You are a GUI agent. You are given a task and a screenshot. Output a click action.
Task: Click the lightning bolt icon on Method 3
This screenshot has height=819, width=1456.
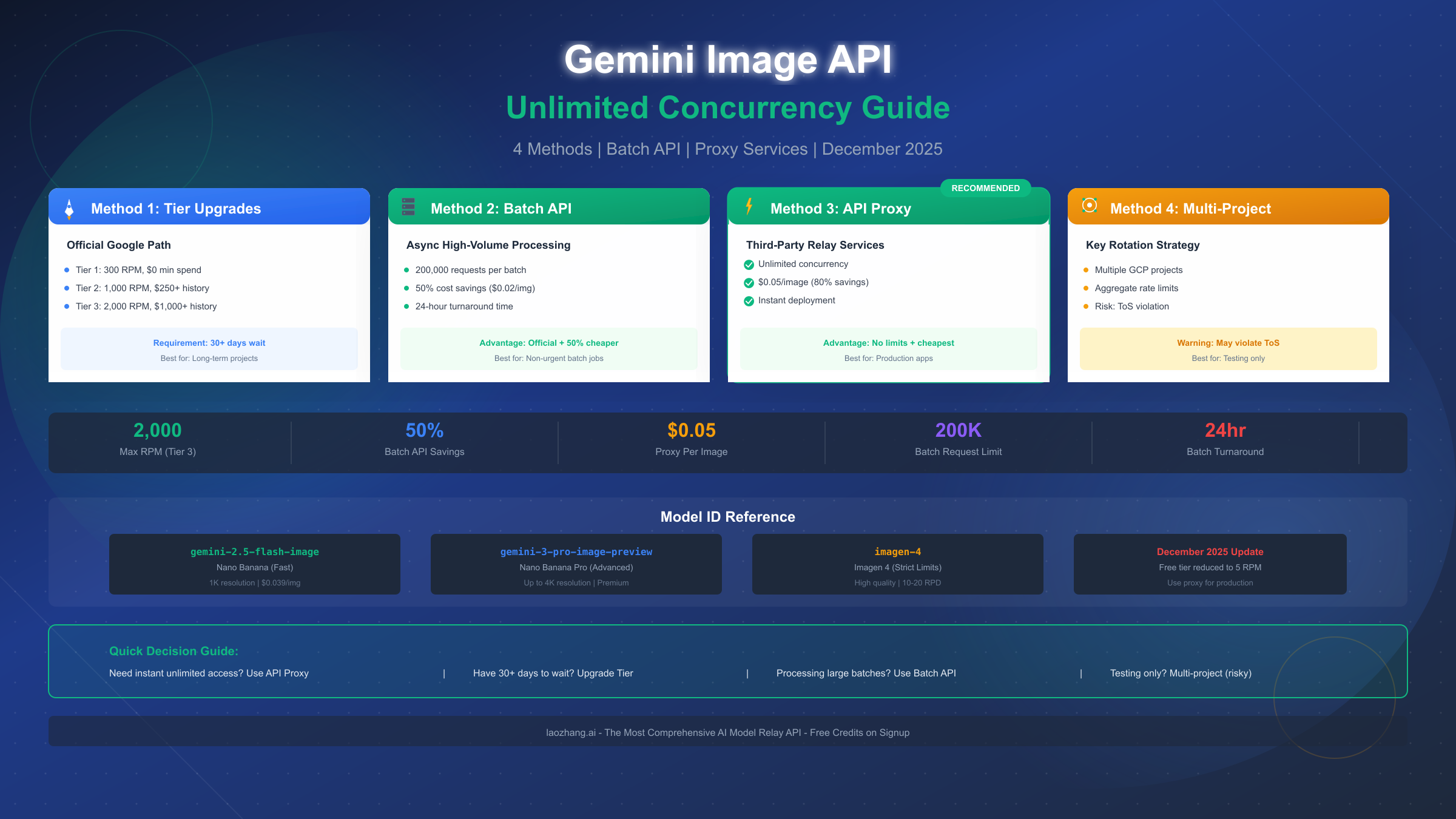pyautogui.click(x=749, y=207)
